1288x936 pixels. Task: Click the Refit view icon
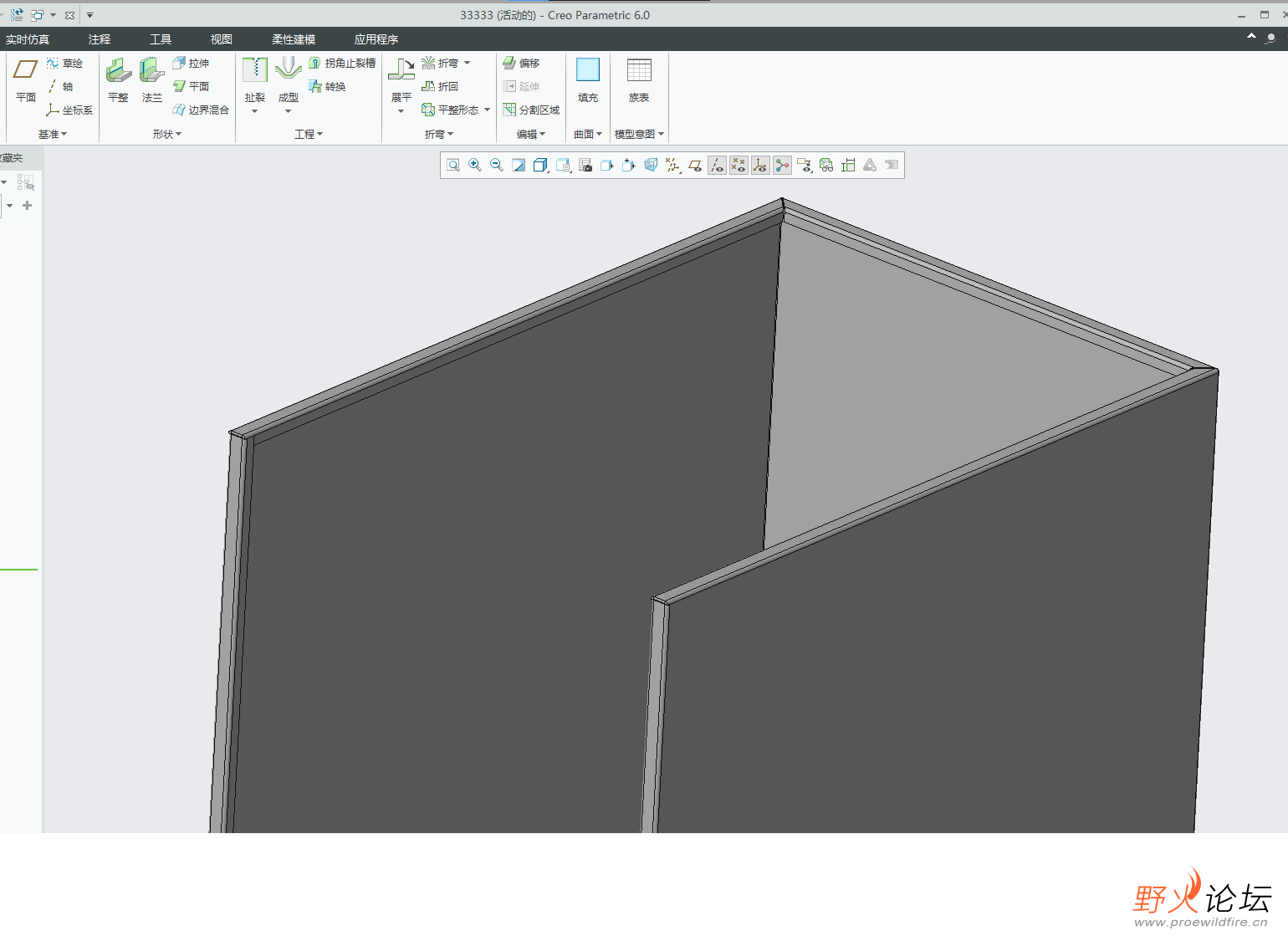tap(453, 166)
